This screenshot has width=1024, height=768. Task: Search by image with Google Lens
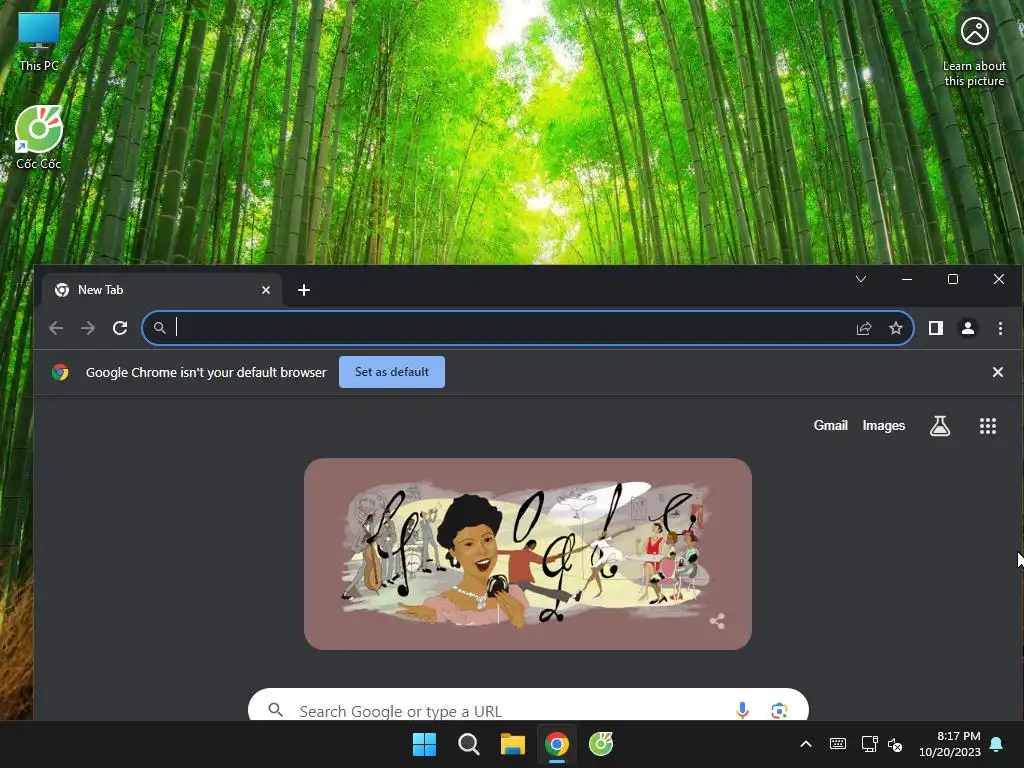point(778,711)
